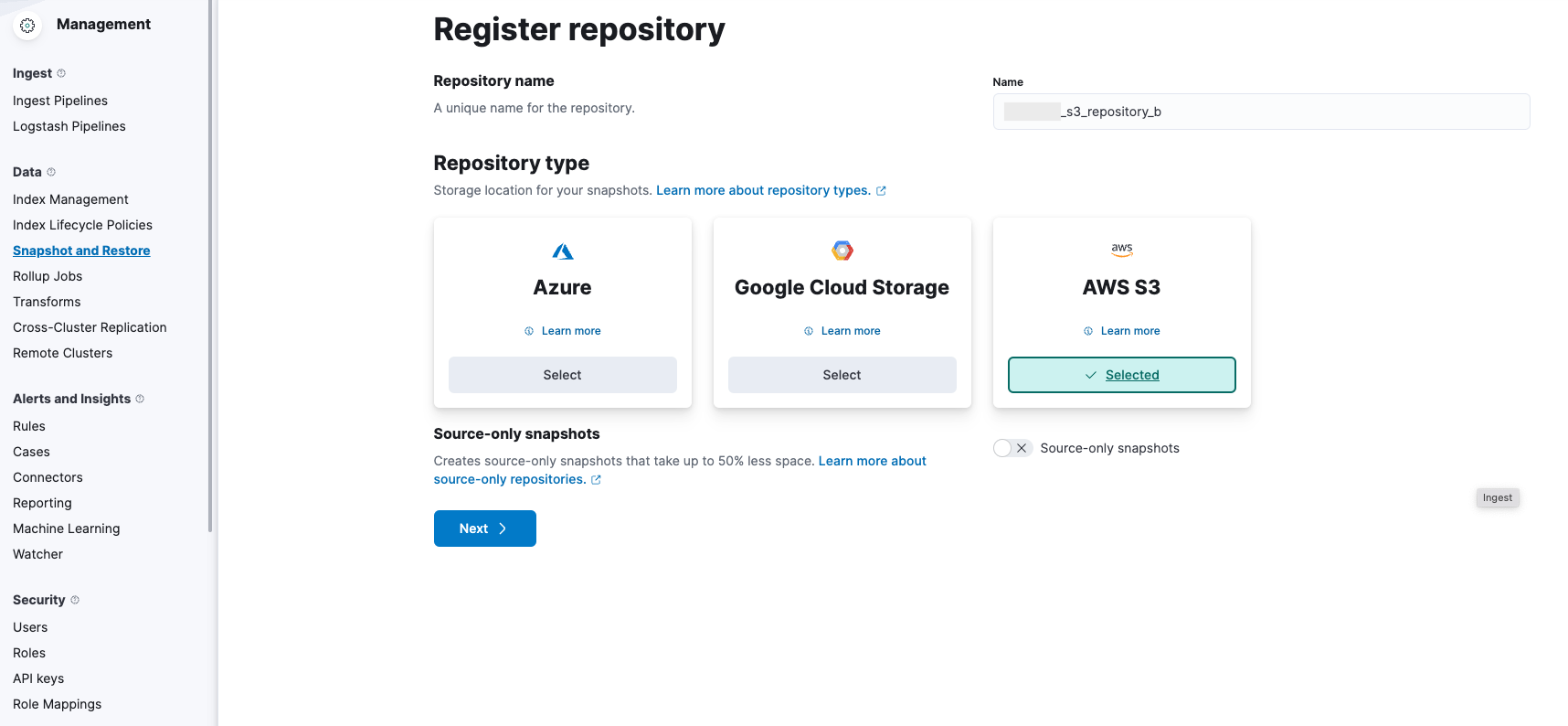
Task: Open Watcher in the sidebar
Action: coord(37,554)
